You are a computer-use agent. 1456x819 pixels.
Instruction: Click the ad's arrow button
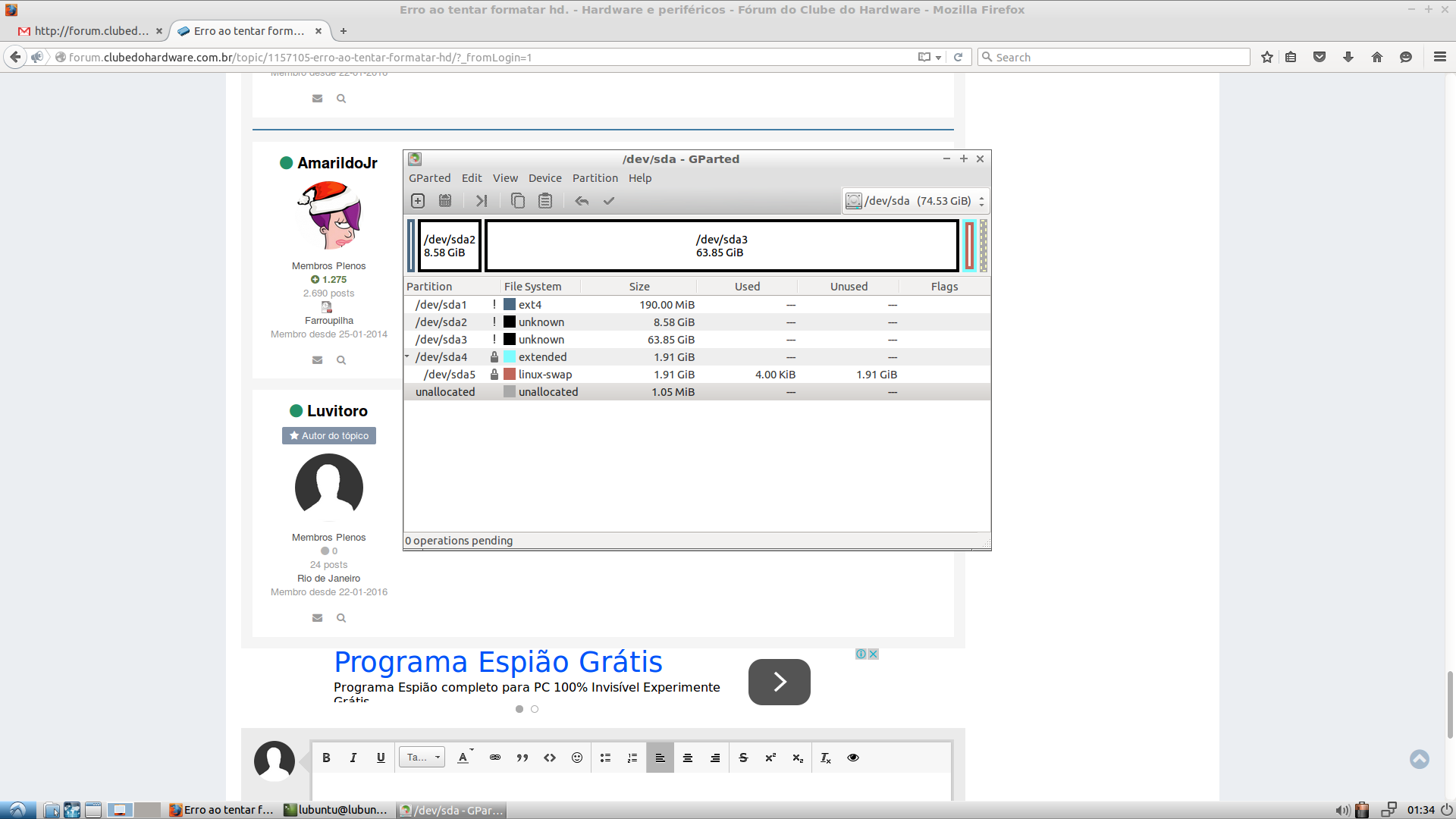(x=779, y=682)
